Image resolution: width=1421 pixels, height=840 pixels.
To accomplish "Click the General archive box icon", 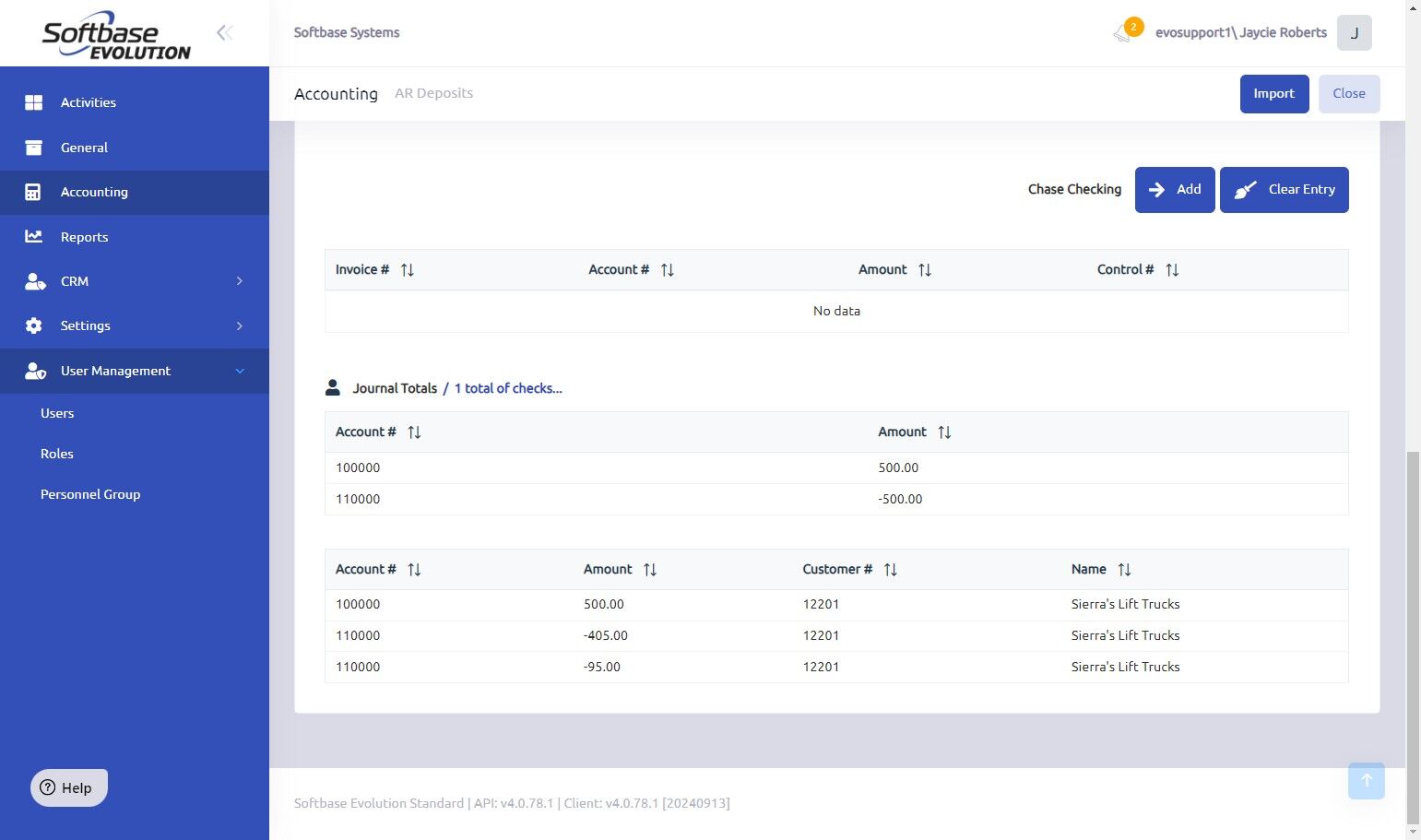I will [33, 148].
